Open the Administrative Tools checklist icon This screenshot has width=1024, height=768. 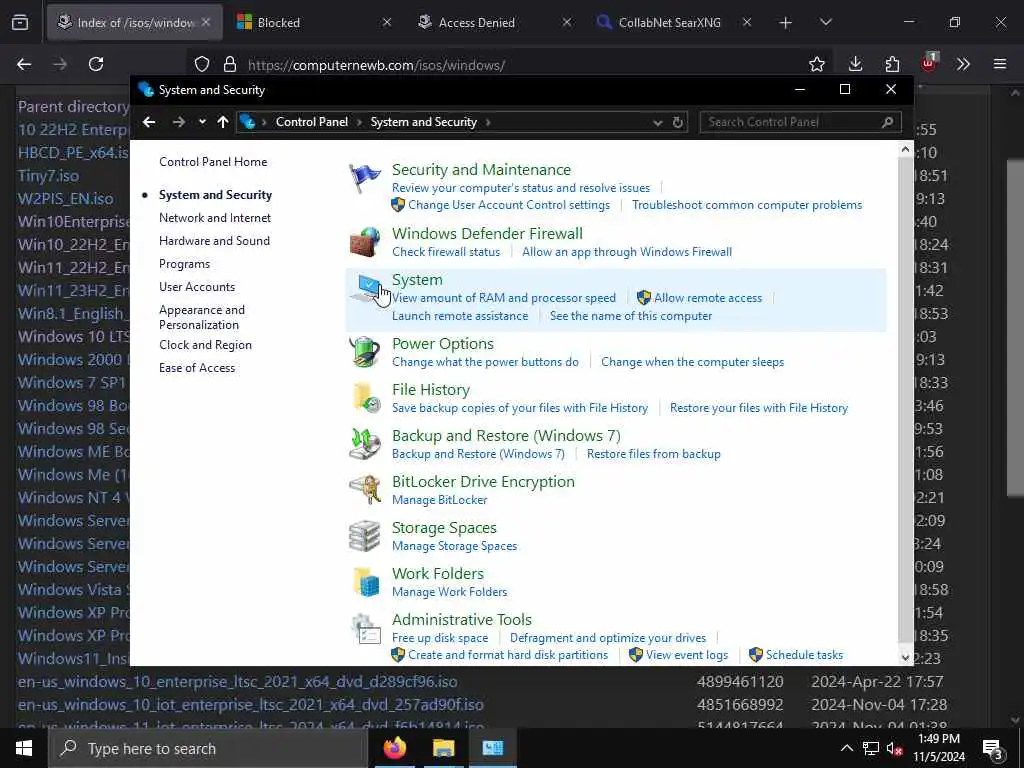point(364,628)
